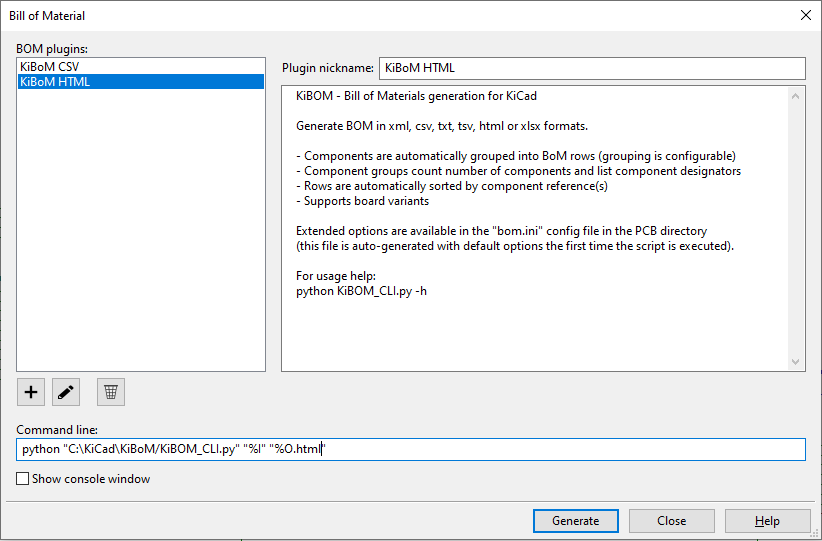Enable Show console window checkbox
The image size is (822, 541).
(23, 479)
